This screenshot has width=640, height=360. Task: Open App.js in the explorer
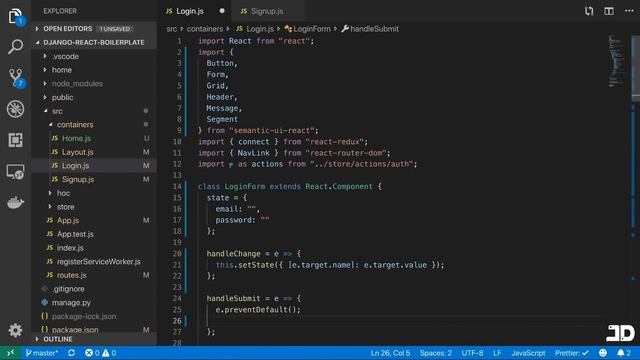[94, 220]
